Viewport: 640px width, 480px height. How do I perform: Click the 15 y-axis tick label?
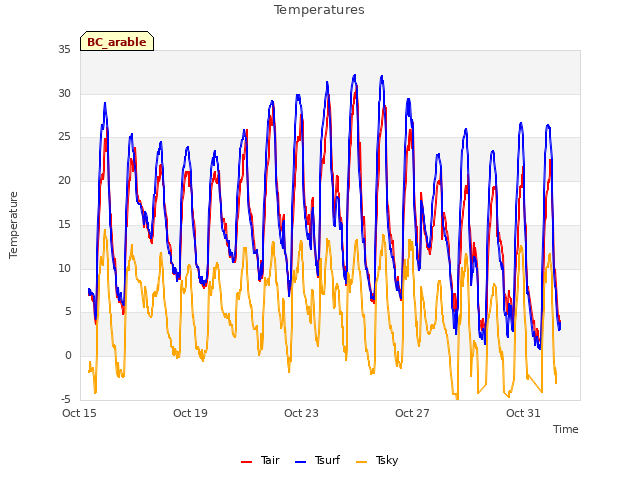(x=64, y=224)
